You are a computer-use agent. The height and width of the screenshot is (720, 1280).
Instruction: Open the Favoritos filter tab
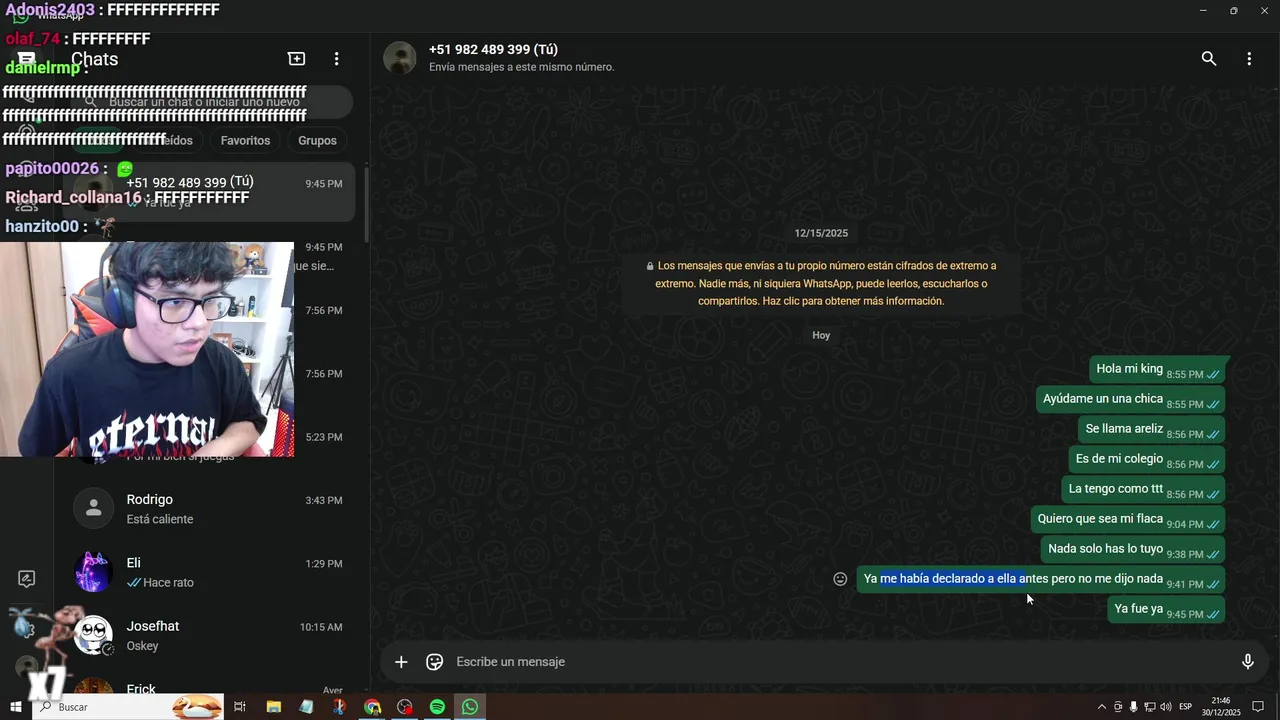pyautogui.click(x=245, y=141)
